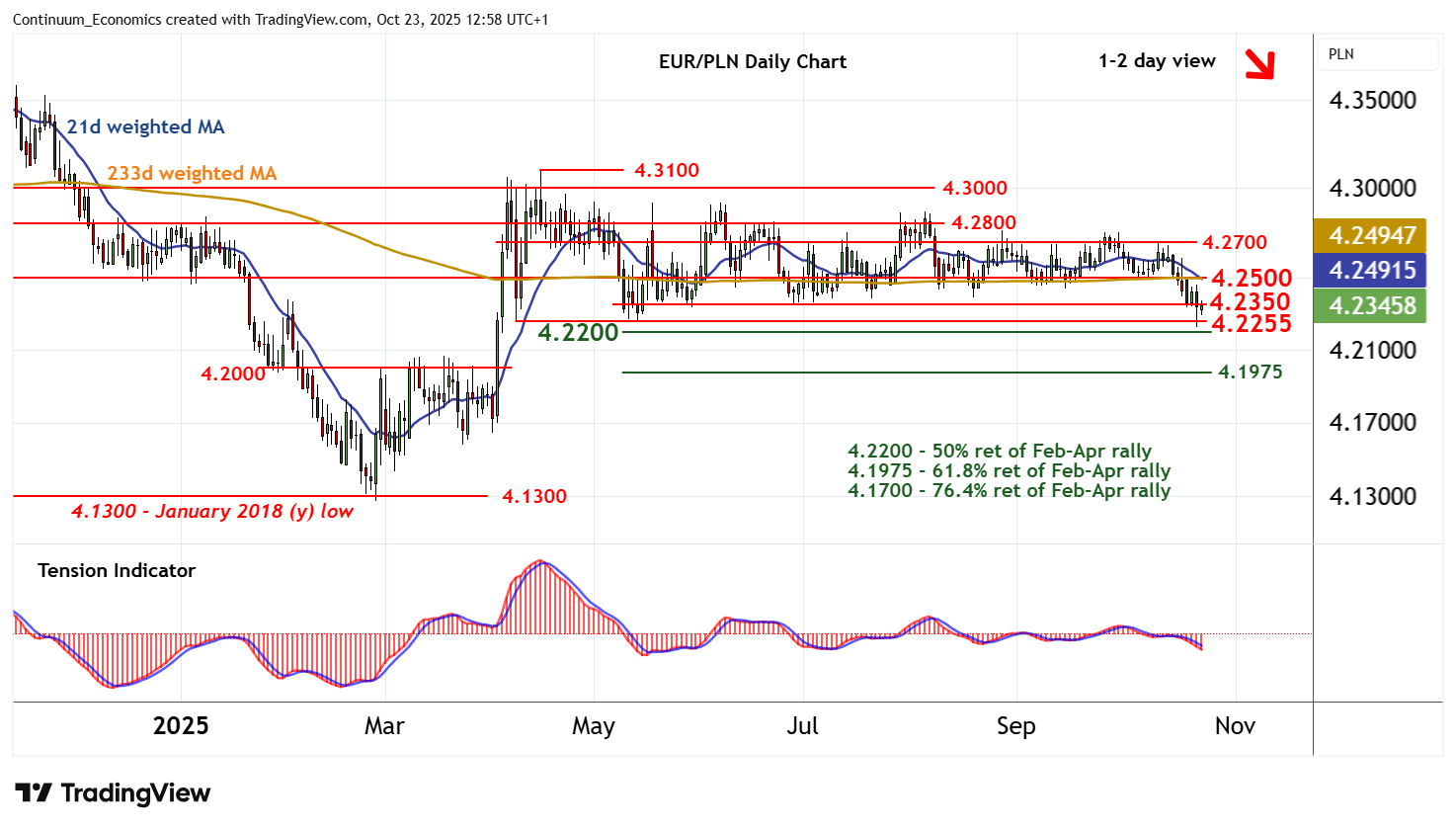The image size is (1456, 830).
Task: Click the 4.2200 green retracement label
Action: (578, 333)
